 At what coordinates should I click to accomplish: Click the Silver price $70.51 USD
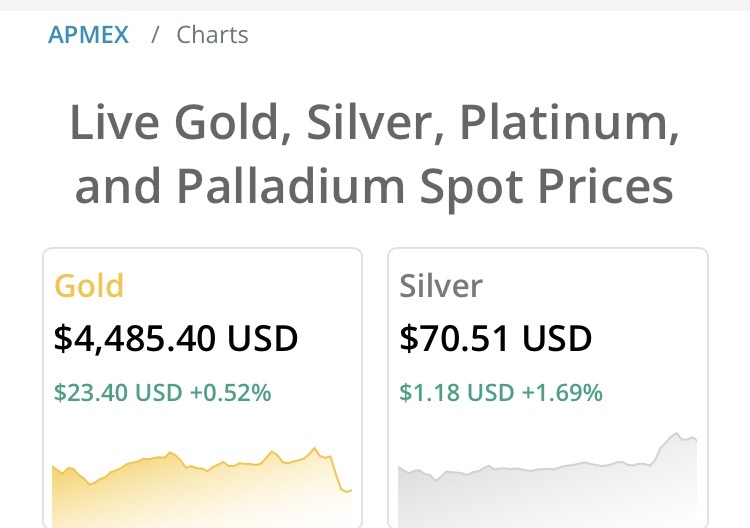495,339
